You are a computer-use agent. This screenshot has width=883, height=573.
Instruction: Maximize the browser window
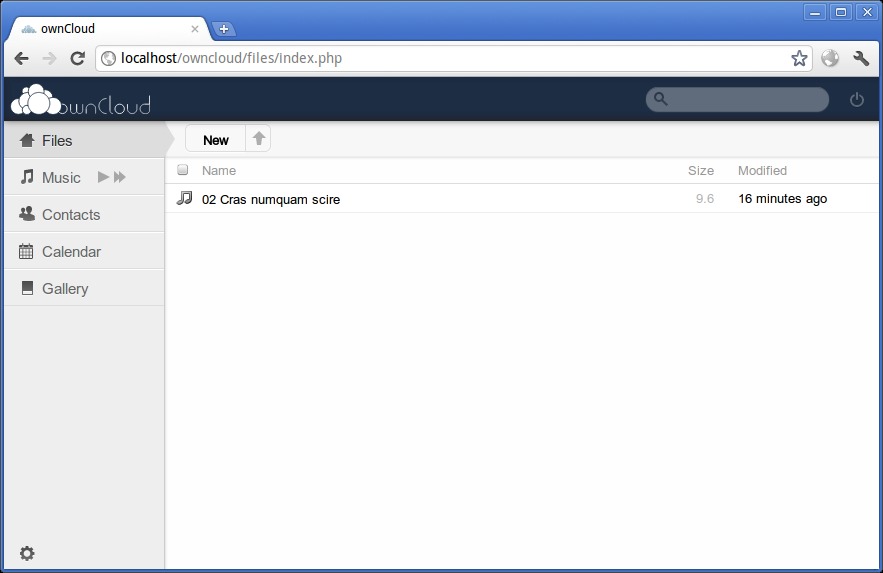[841, 12]
